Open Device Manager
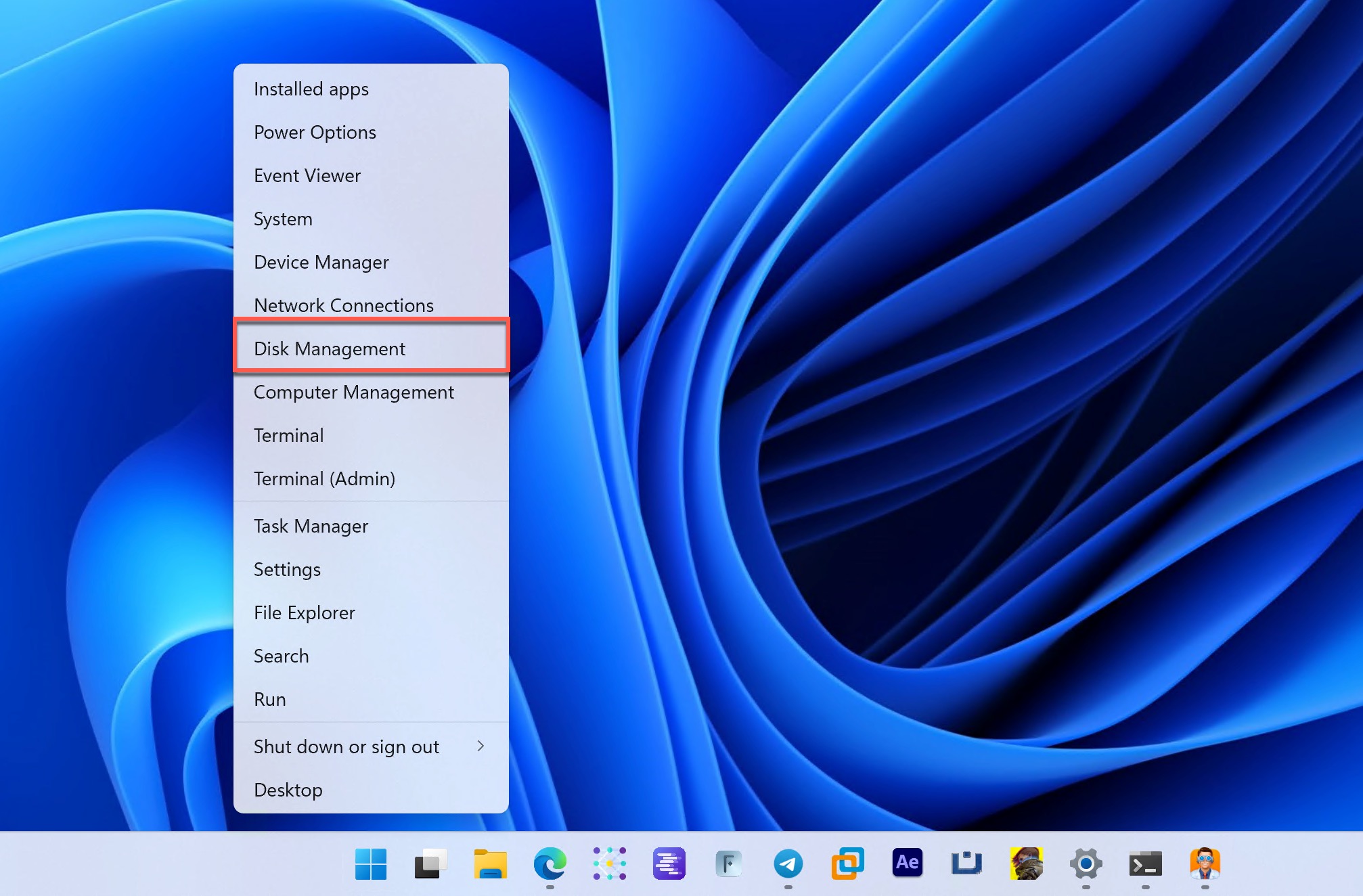 (371, 263)
